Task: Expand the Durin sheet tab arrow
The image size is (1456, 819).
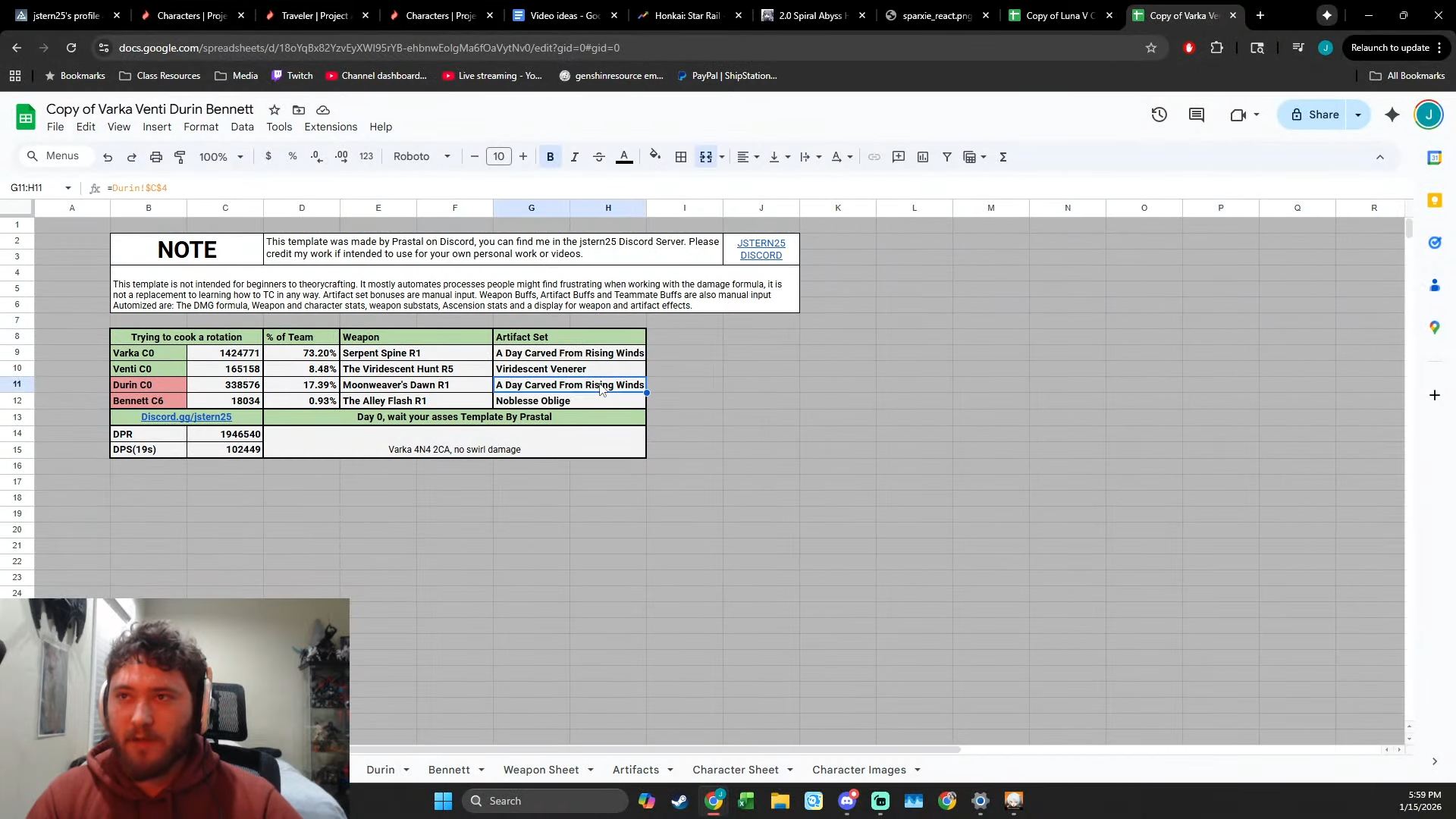Action: coord(406,770)
